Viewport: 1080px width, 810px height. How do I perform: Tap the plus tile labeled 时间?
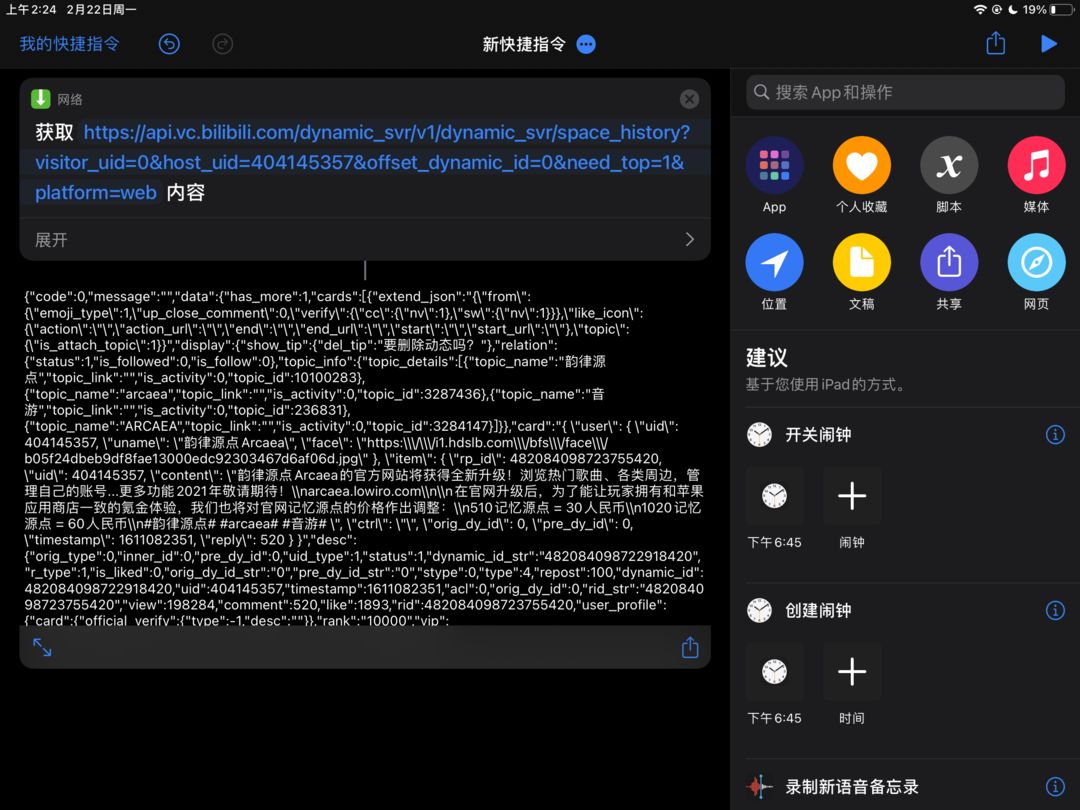852,672
